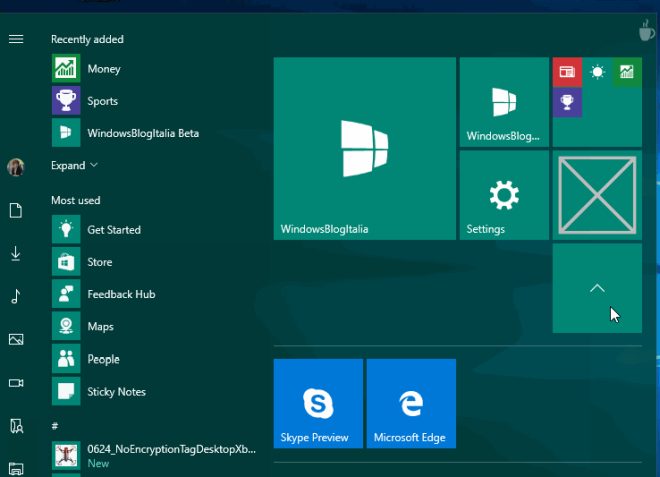Screen dimensions: 660x477
Task: Expand the Recently added list
Action: [x=74, y=165]
